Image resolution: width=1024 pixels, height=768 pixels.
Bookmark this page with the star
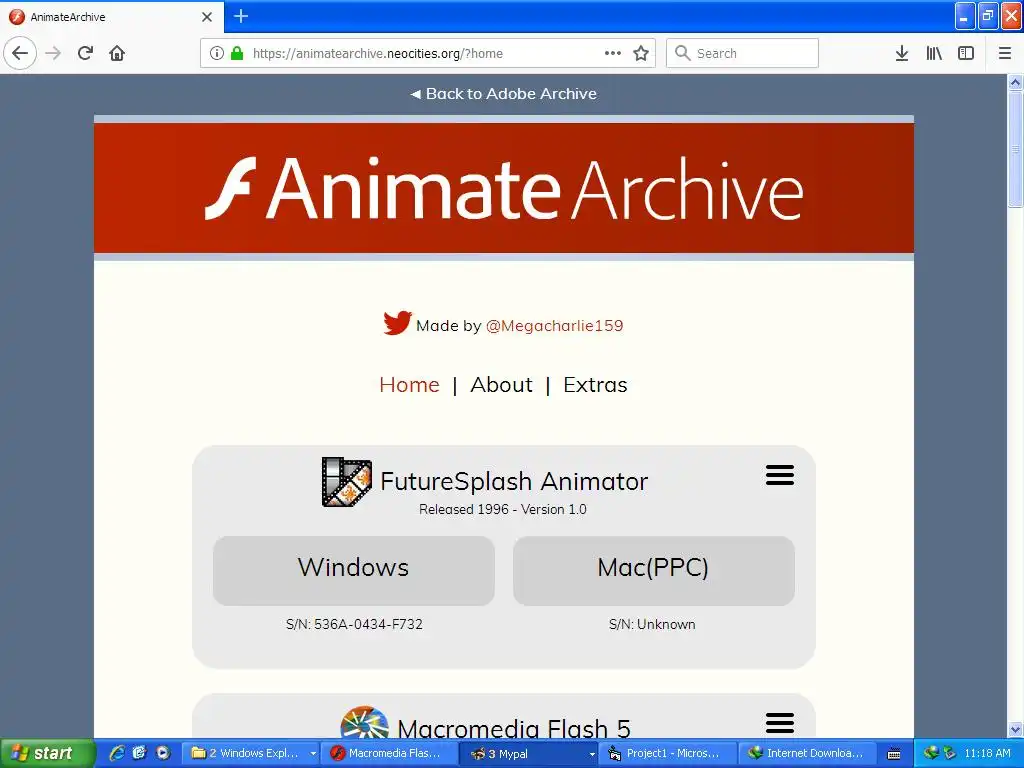tap(641, 53)
